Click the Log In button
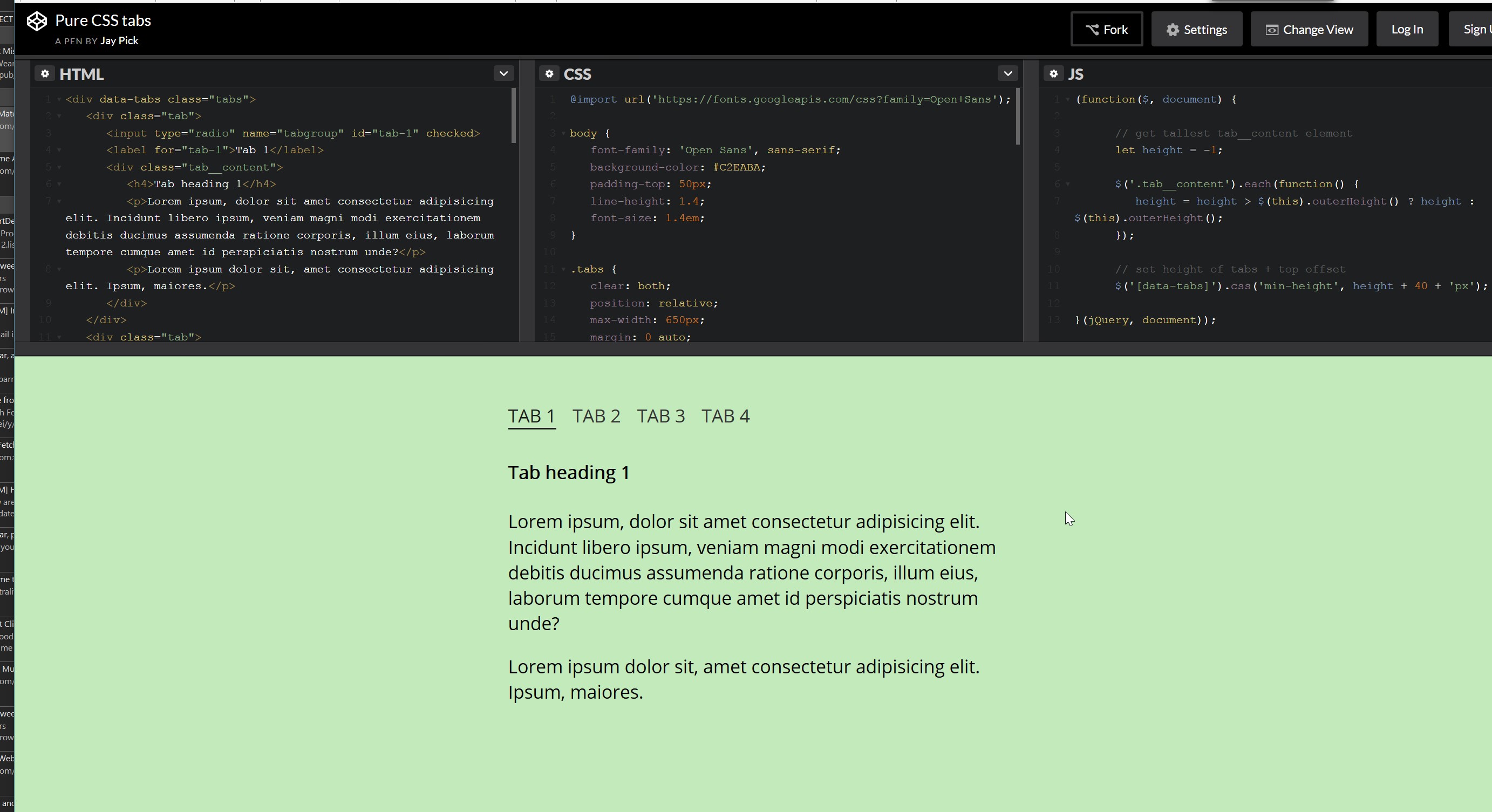 point(1407,30)
